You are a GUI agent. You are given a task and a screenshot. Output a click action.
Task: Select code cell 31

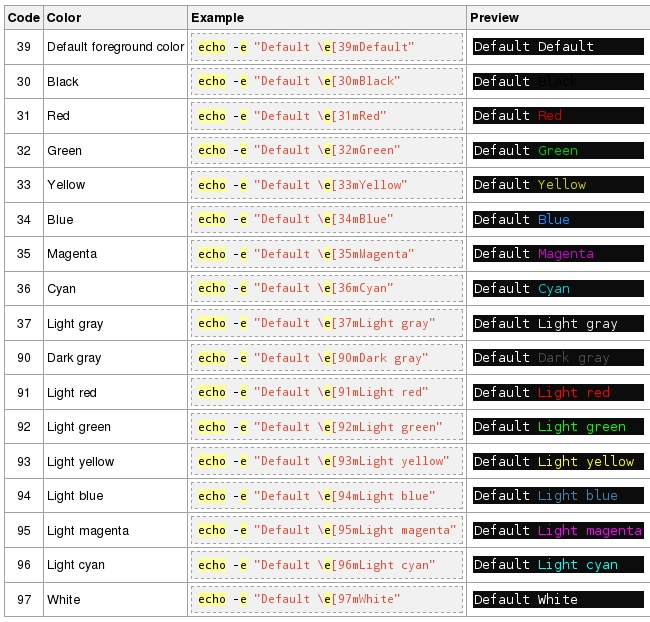pyautogui.click(x=24, y=116)
